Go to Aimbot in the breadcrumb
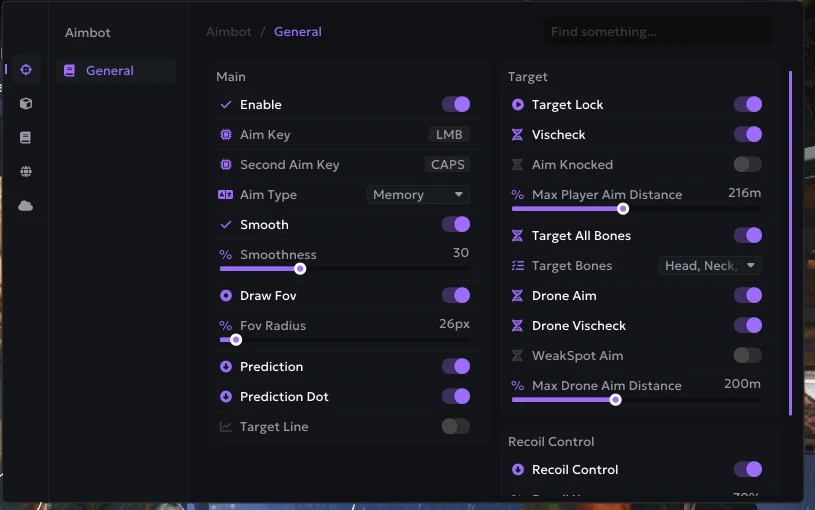815x510 pixels. (x=229, y=32)
